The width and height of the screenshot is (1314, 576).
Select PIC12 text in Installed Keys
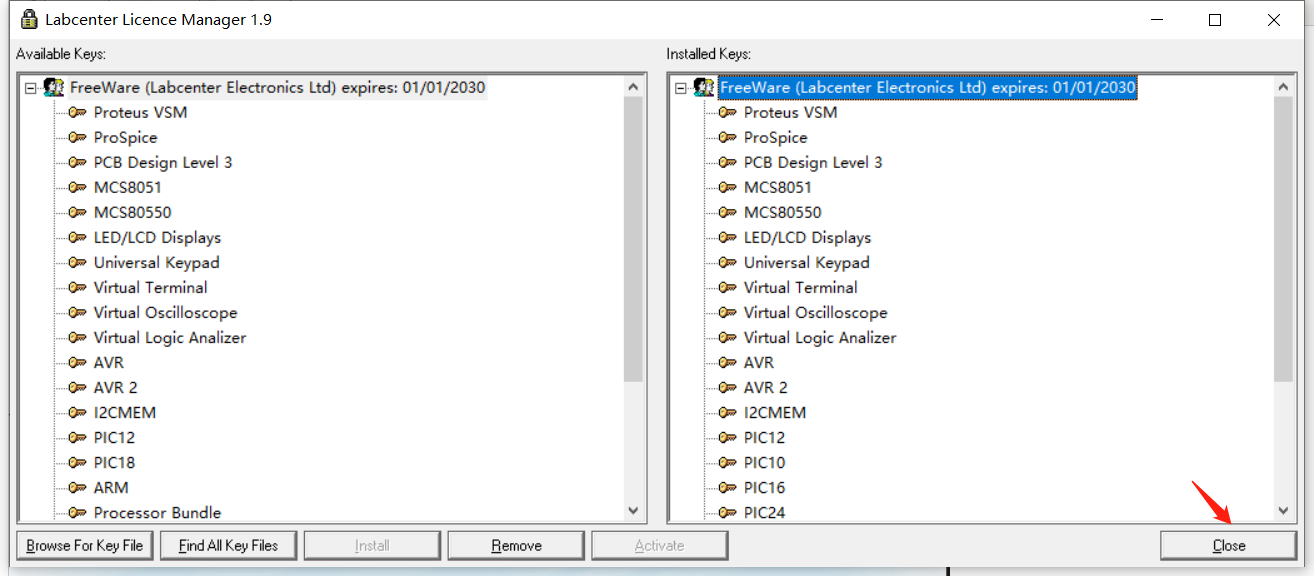pyautogui.click(x=764, y=437)
